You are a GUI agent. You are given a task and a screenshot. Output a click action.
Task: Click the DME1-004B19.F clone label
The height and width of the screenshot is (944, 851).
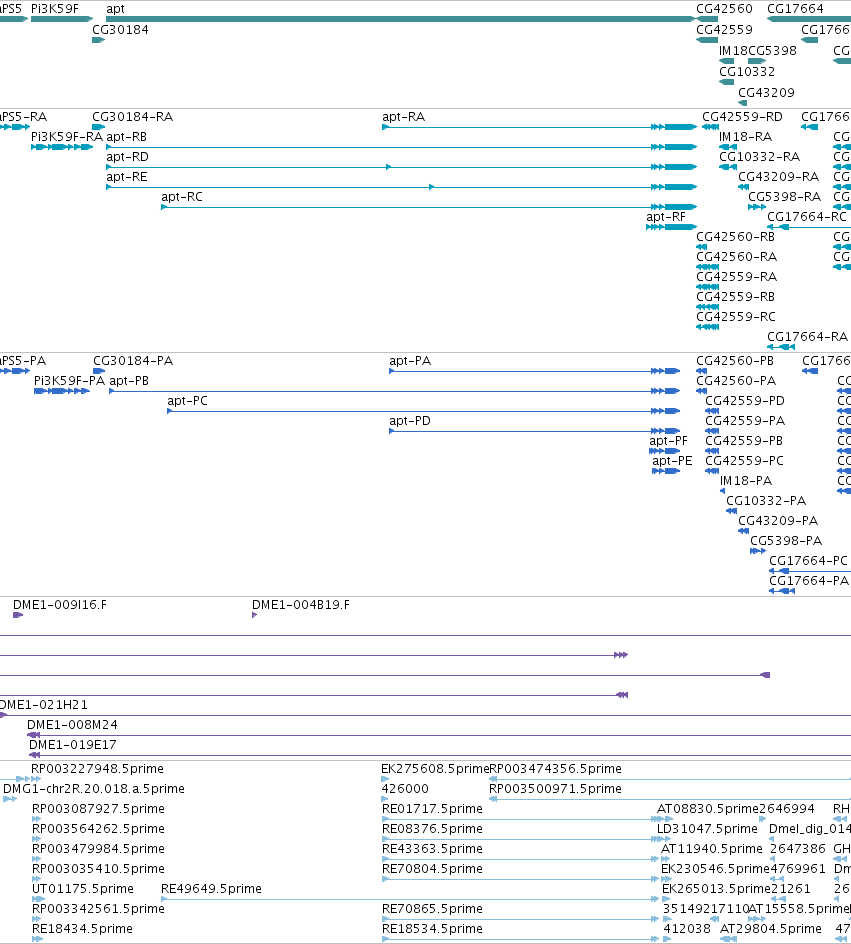301,604
